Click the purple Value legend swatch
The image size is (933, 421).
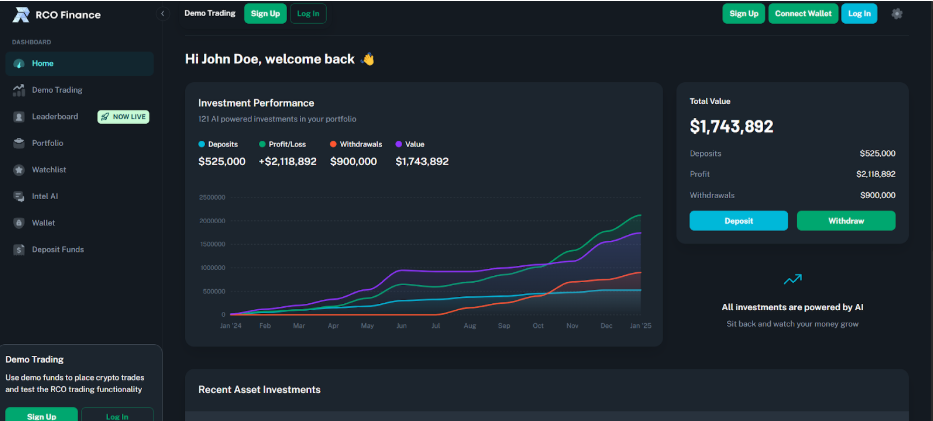[x=400, y=145]
